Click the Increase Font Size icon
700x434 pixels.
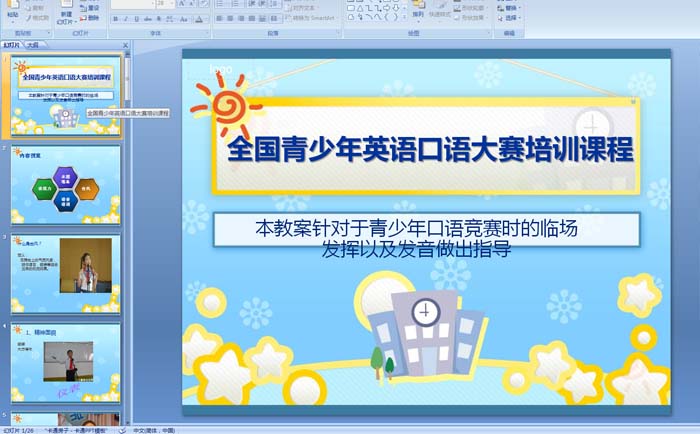click(182, 4)
